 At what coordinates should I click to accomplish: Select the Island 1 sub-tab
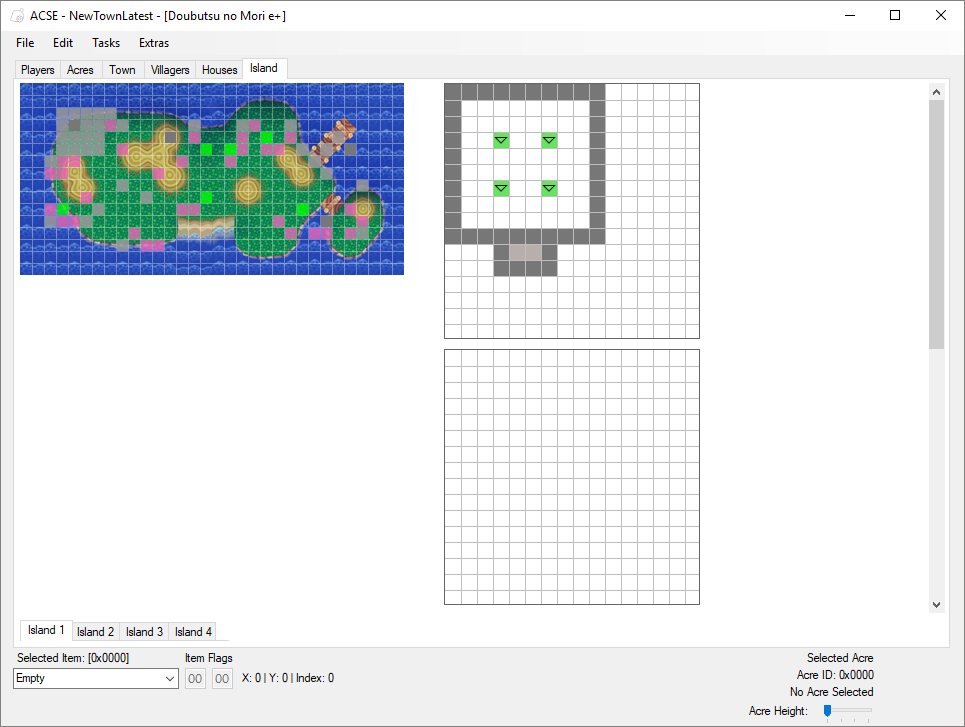tap(46, 630)
